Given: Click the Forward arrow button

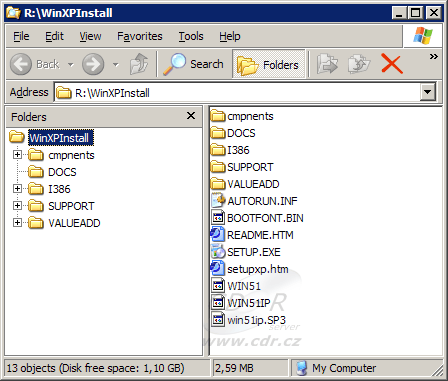Looking at the screenshot, I should tap(93, 64).
